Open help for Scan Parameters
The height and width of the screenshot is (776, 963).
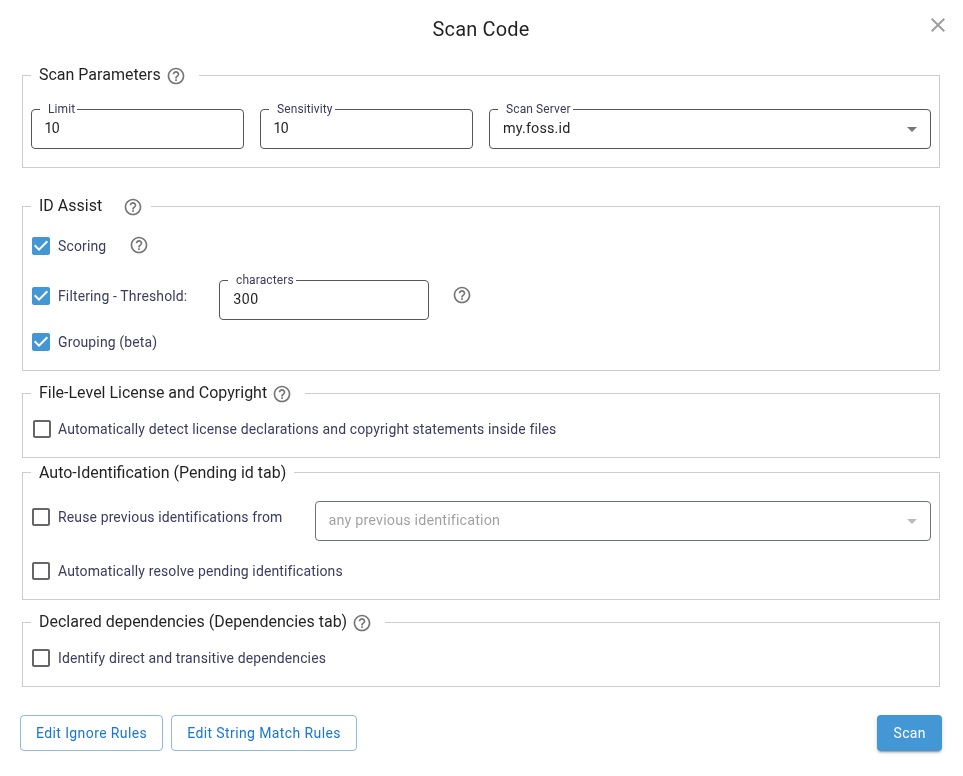coord(176,76)
